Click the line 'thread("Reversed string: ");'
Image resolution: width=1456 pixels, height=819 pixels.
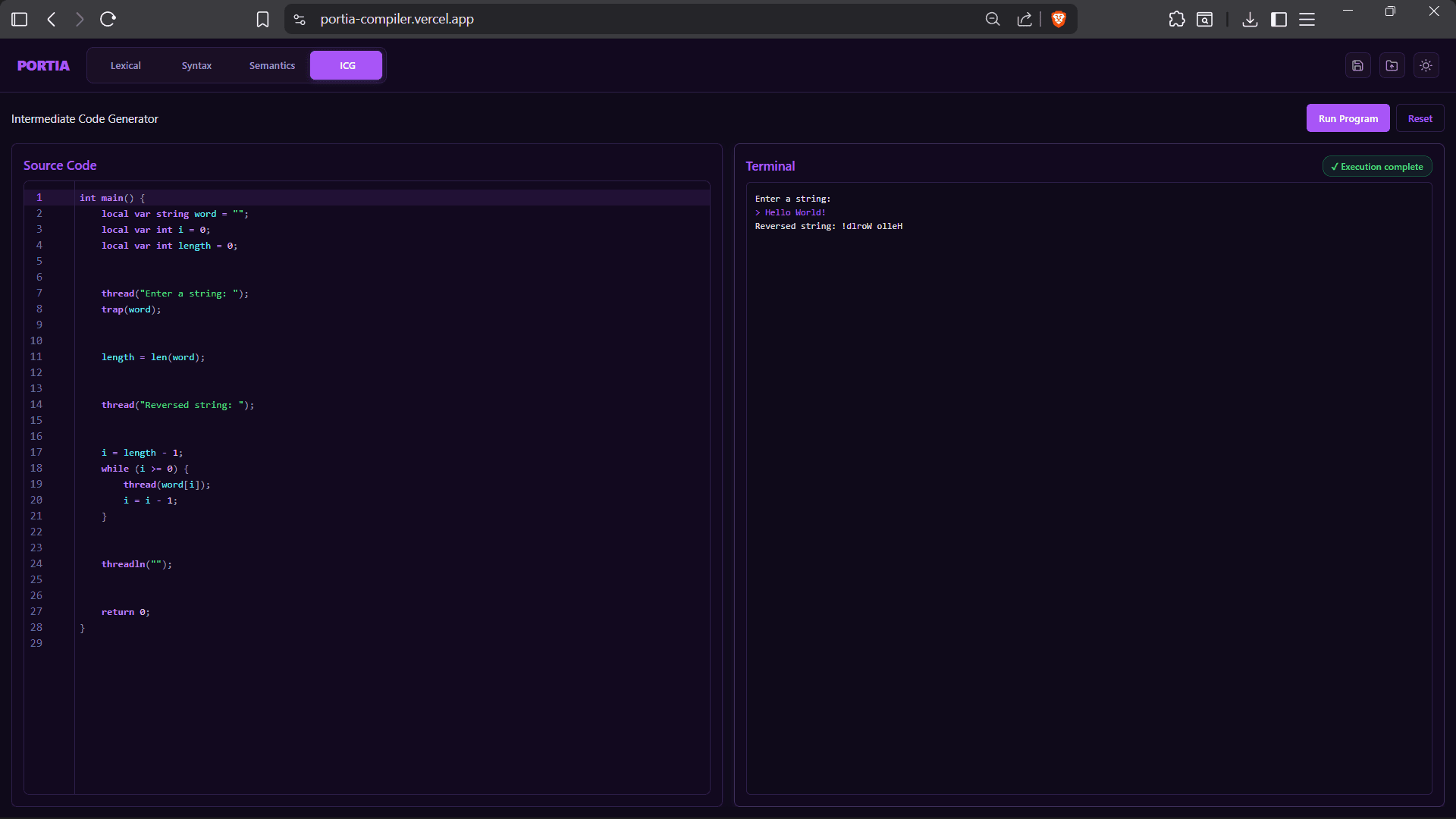click(178, 405)
